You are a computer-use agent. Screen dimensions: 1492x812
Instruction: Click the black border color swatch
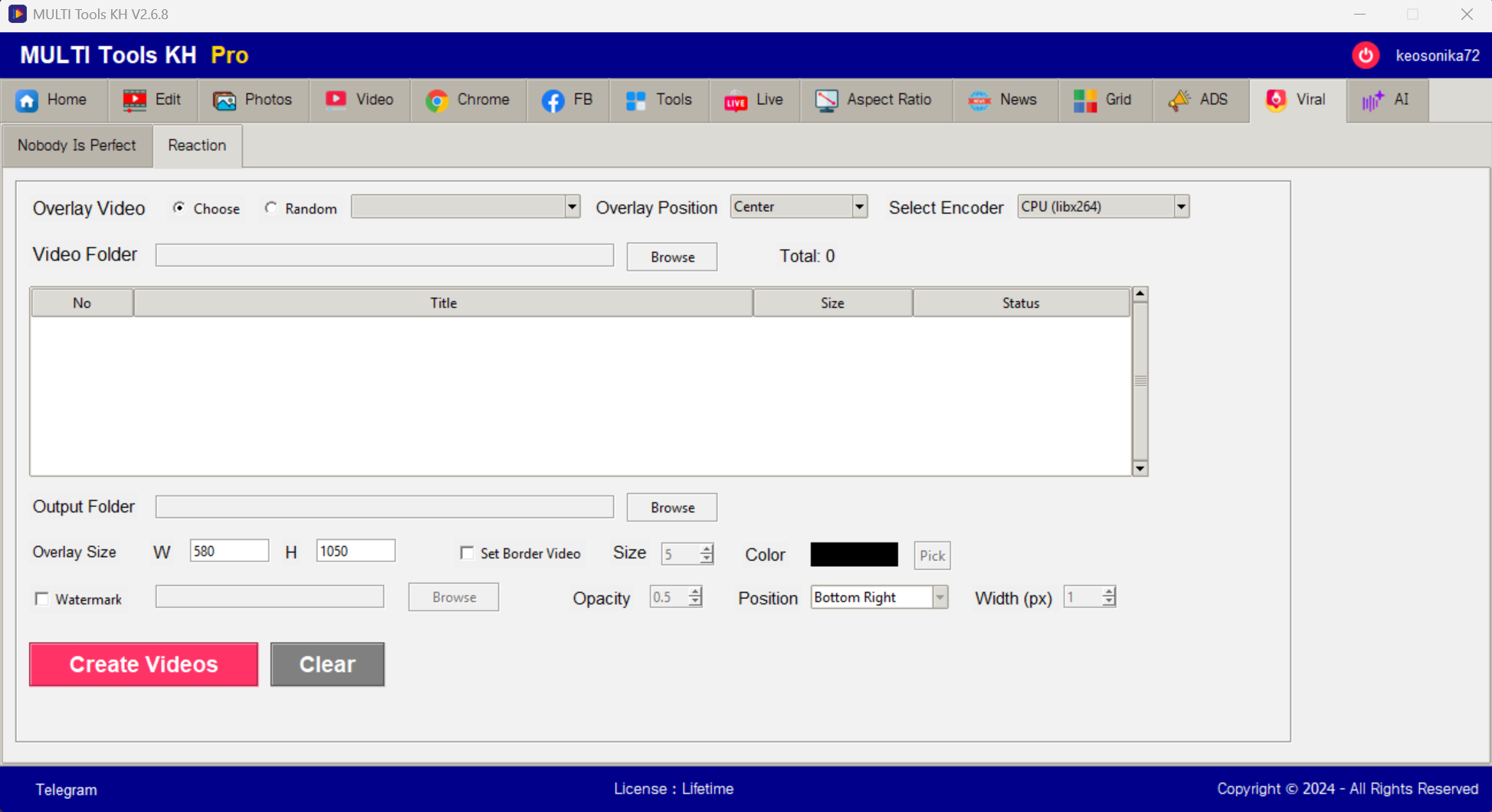point(854,555)
